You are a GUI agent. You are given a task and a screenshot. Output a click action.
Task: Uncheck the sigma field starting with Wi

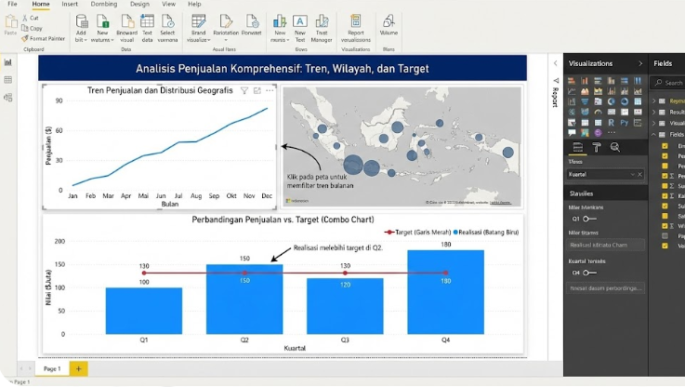(664, 225)
